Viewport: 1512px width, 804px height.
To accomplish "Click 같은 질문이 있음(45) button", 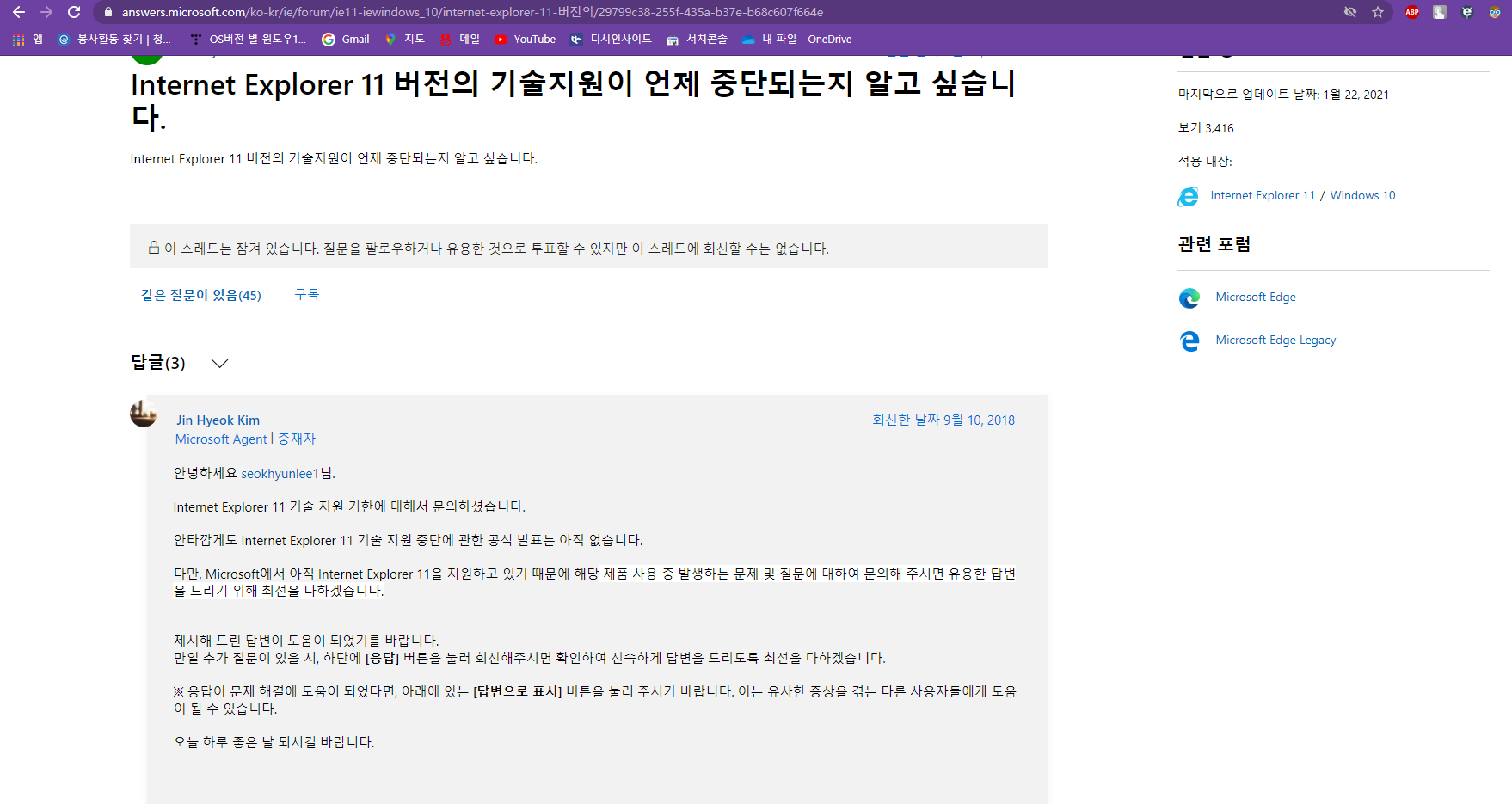I will (x=201, y=295).
